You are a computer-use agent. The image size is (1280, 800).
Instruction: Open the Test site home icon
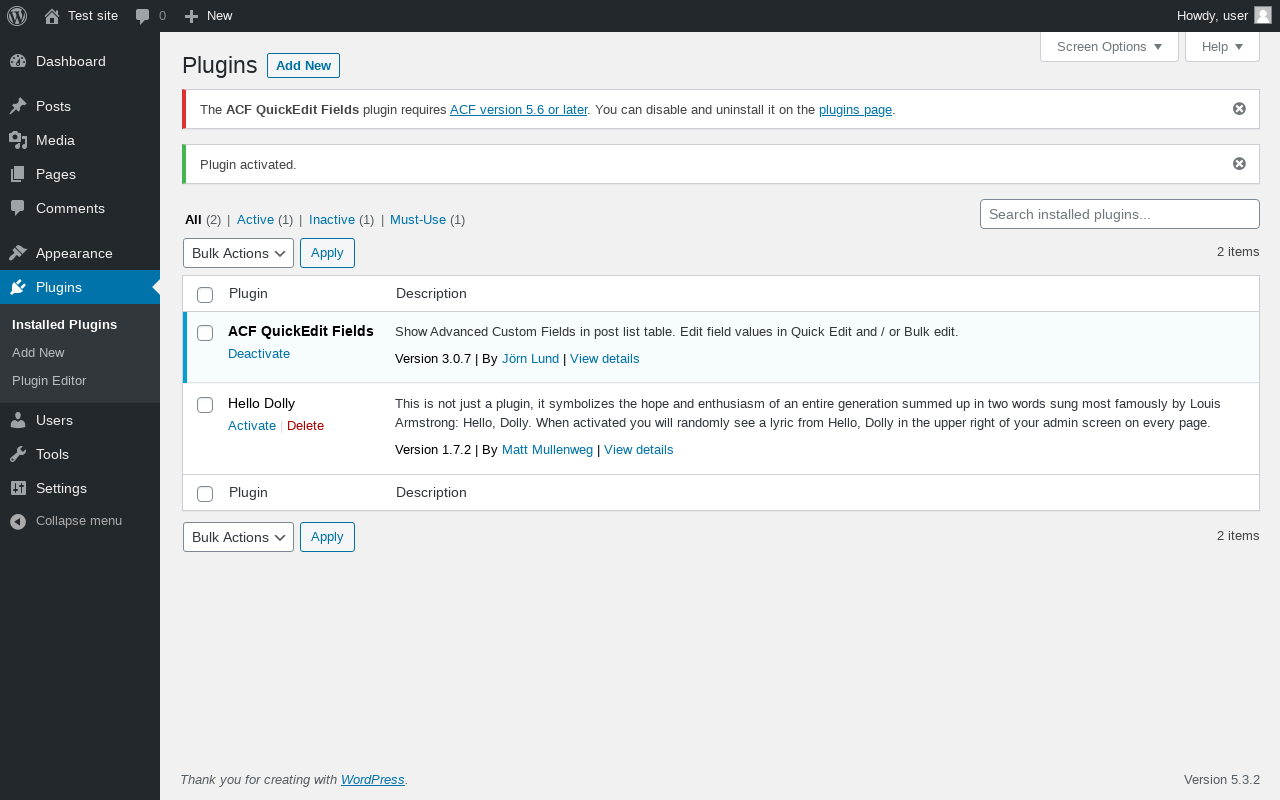click(52, 16)
